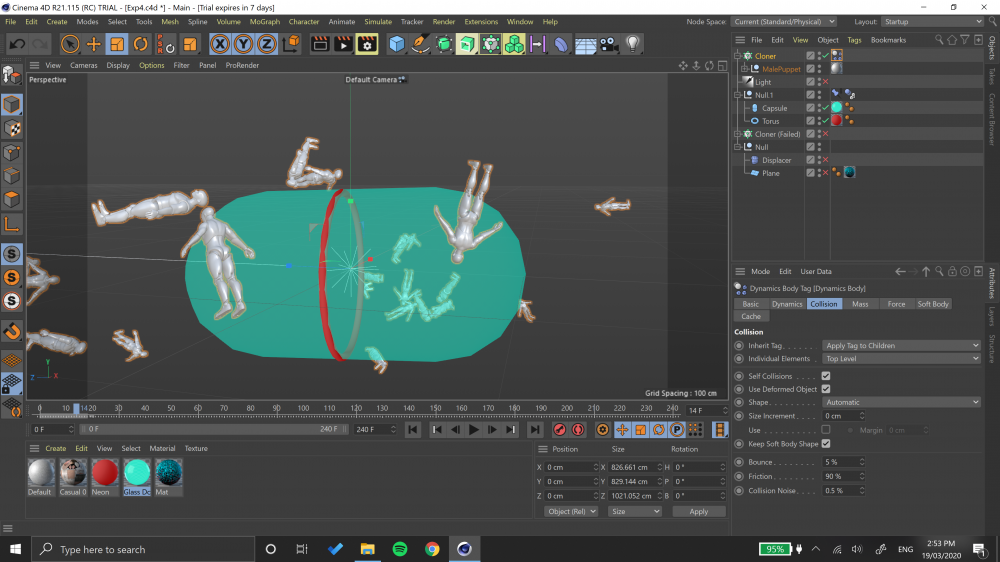The width and height of the screenshot is (1000, 562).
Task: Toggle the coordinate system icon
Action: point(291,44)
